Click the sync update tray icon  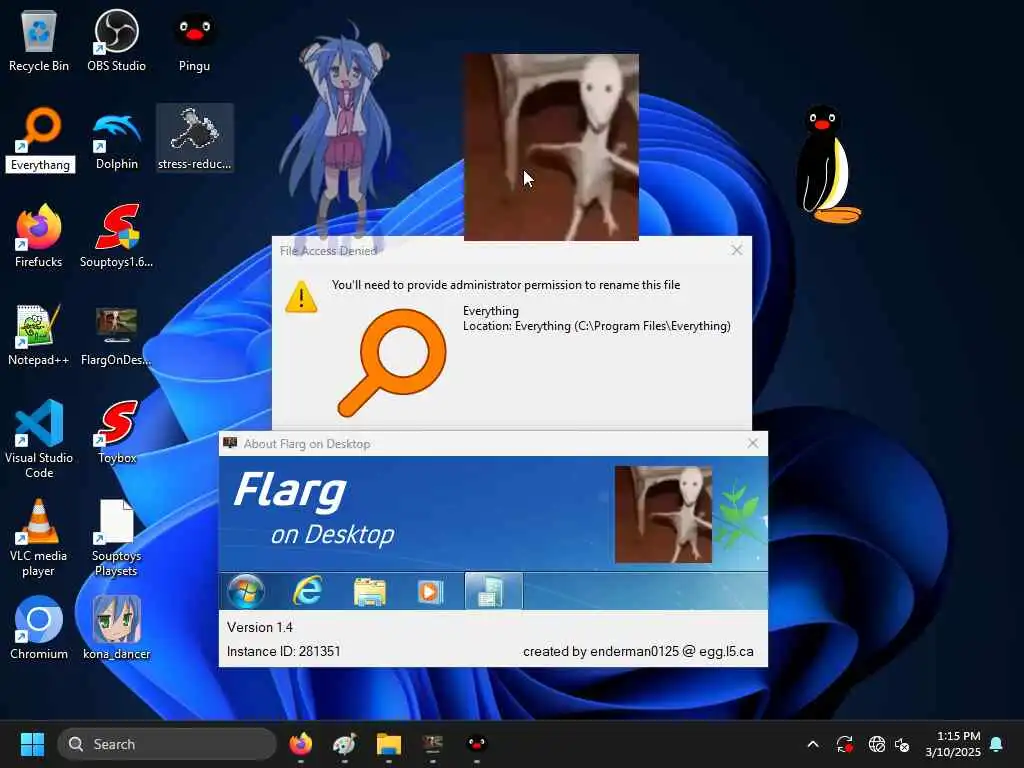(x=844, y=744)
